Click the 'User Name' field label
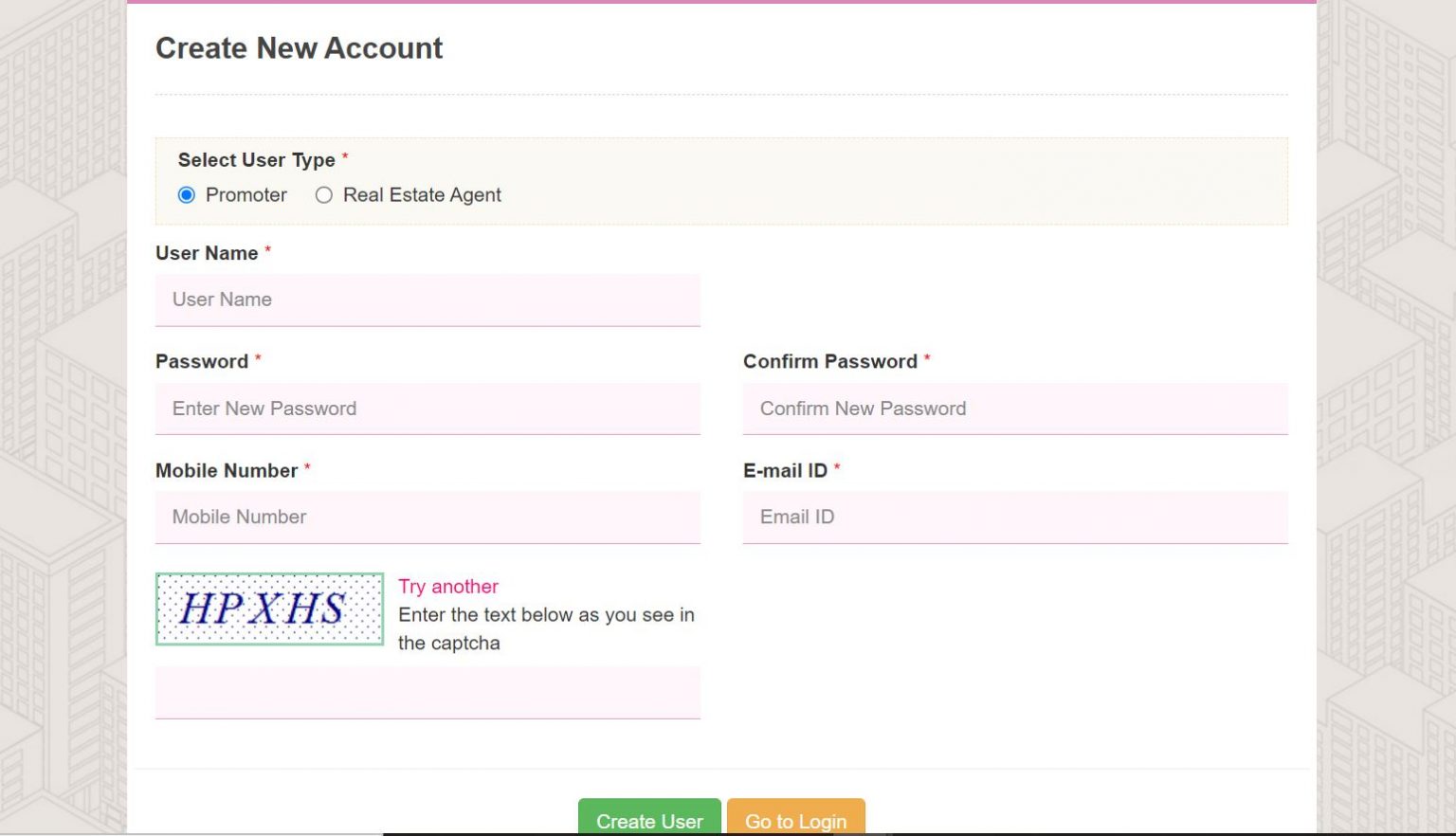1456x836 pixels. pyautogui.click(x=207, y=253)
